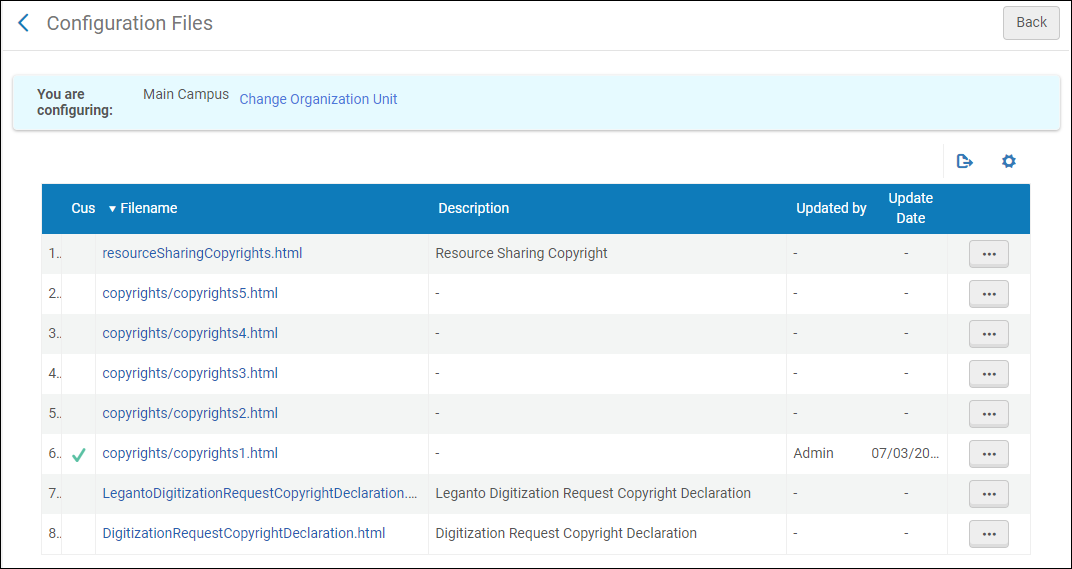This screenshot has height=569, width=1072.
Task: Open row actions menu for copyrights5.html
Action: click(989, 294)
